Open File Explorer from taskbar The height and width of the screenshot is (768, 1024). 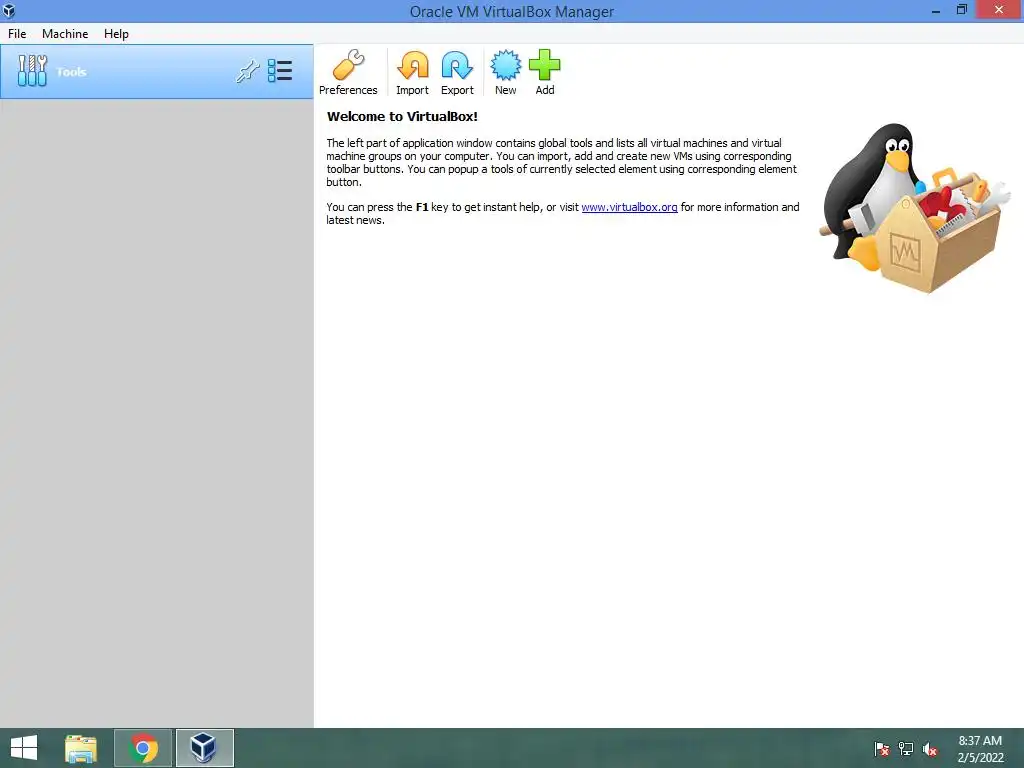81,748
